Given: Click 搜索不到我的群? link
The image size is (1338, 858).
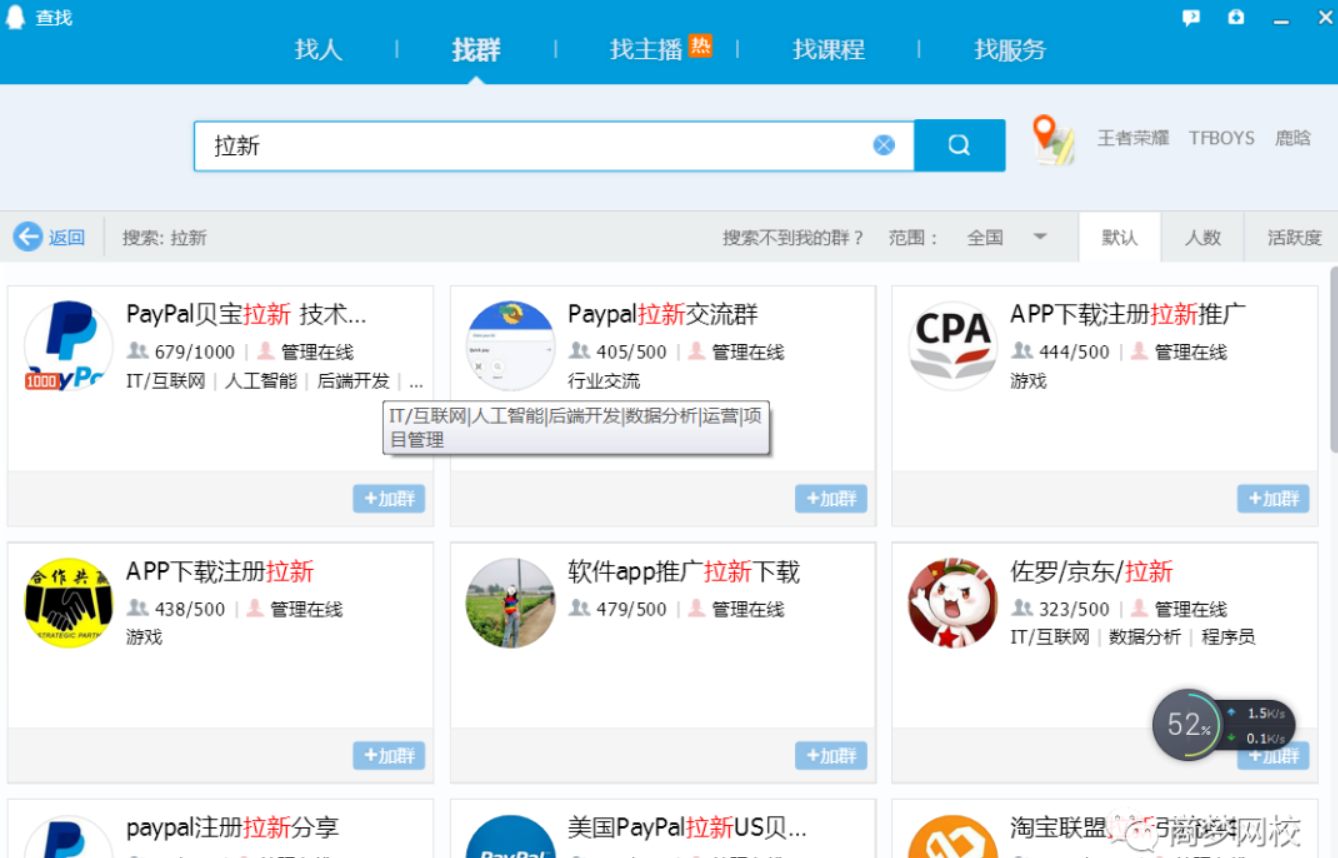Looking at the screenshot, I should [x=793, y=237].
